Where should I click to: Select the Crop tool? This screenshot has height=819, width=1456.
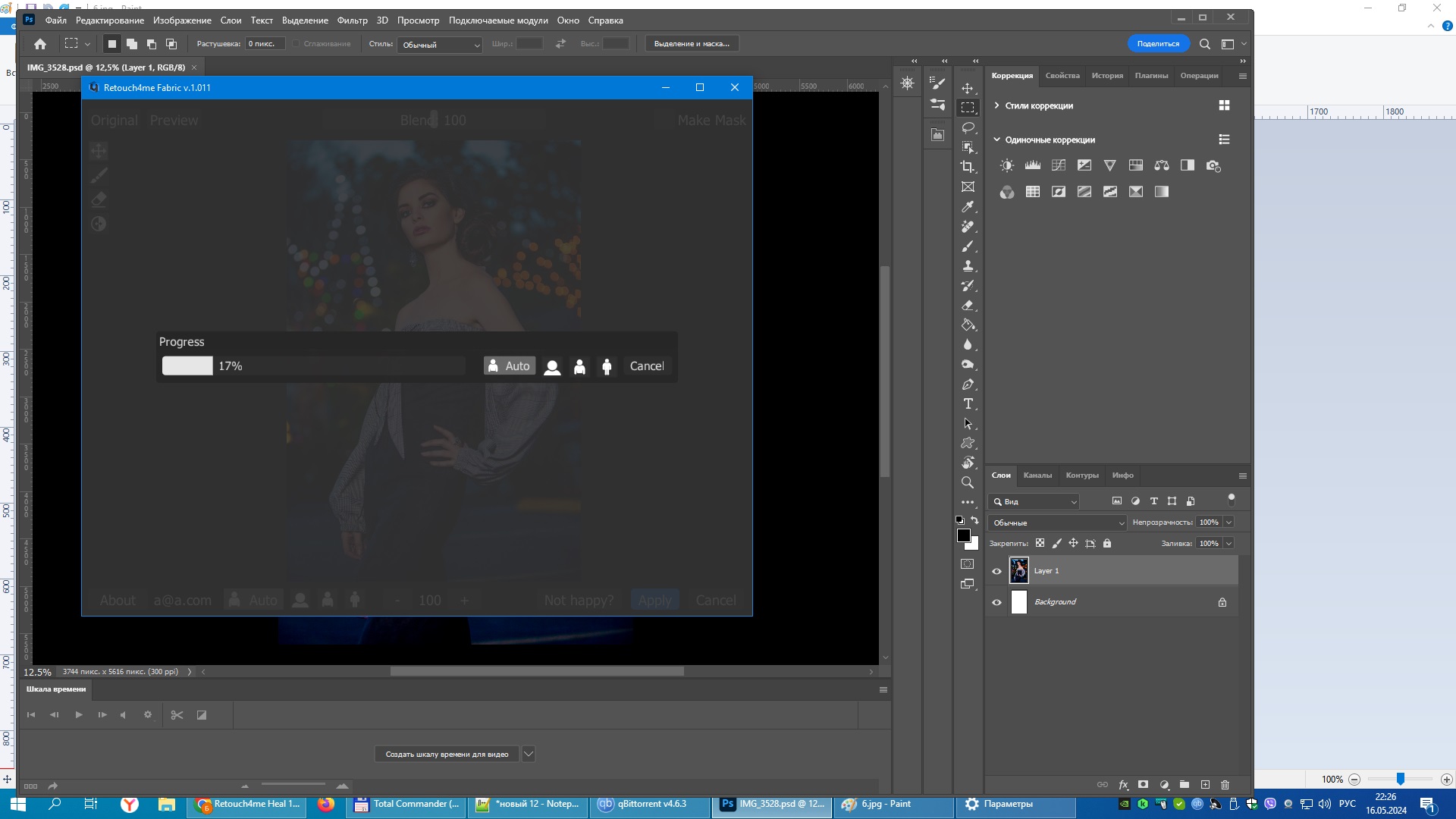pyautogui.click(x=968, y=167)
